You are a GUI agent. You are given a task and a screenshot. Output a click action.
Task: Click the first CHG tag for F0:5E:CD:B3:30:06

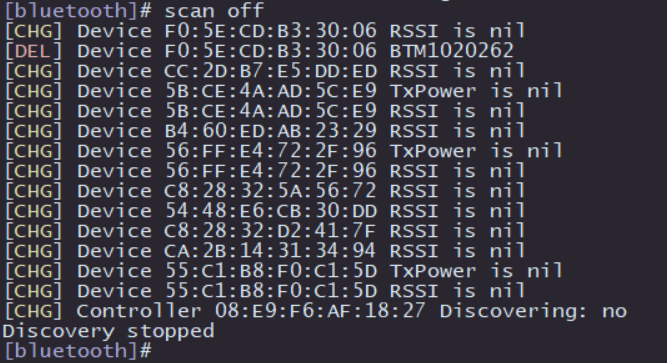coord(34,31)
